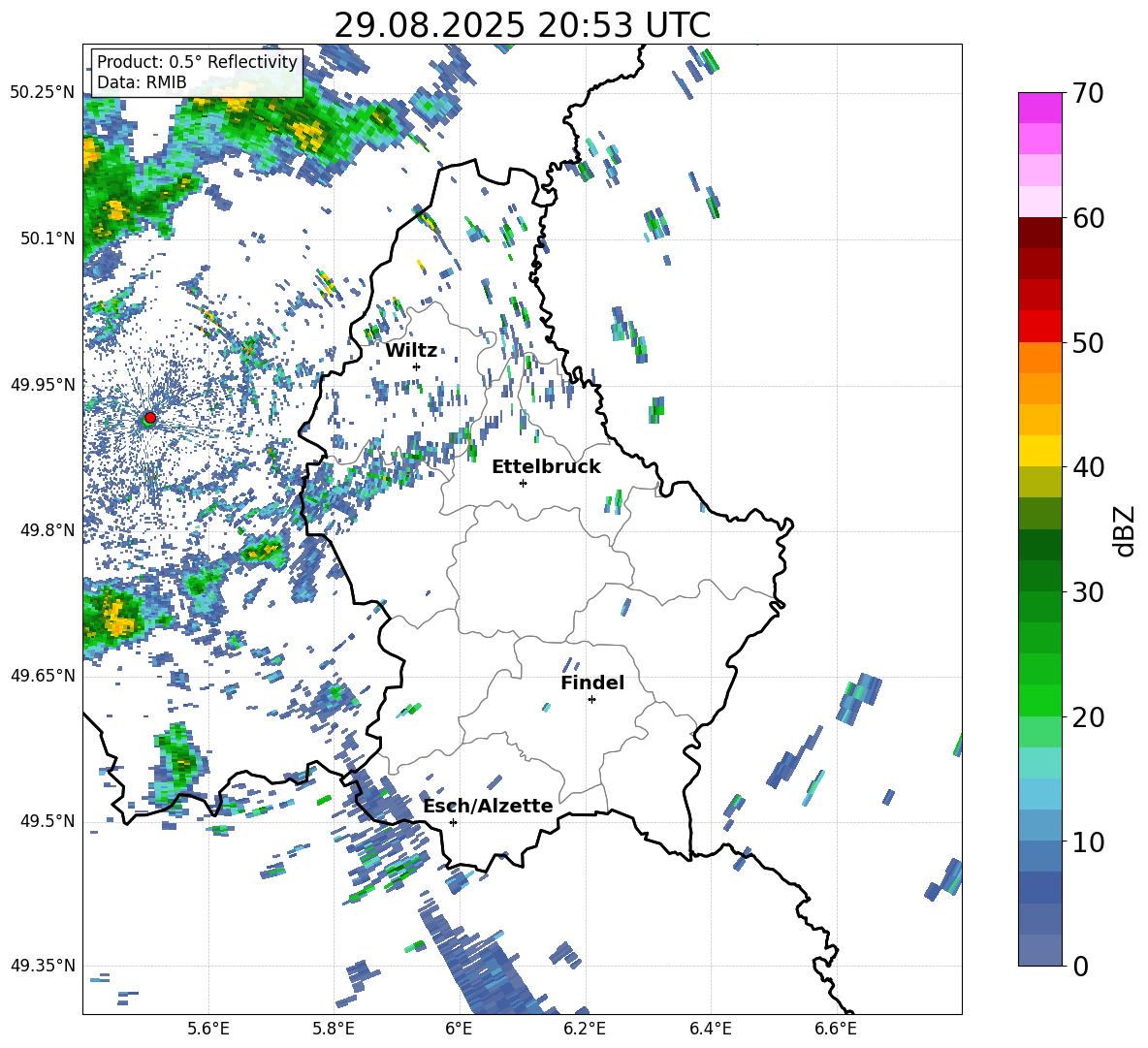Click the 5.8°E longitude label
Viewport: 1148px width, 1048px height.
334,1029
